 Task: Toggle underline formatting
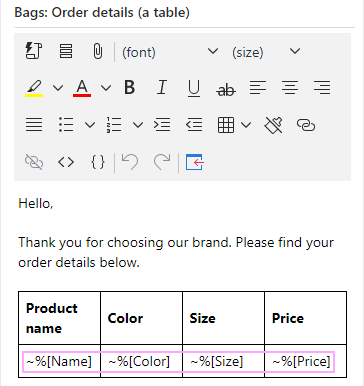coord(194,88)
